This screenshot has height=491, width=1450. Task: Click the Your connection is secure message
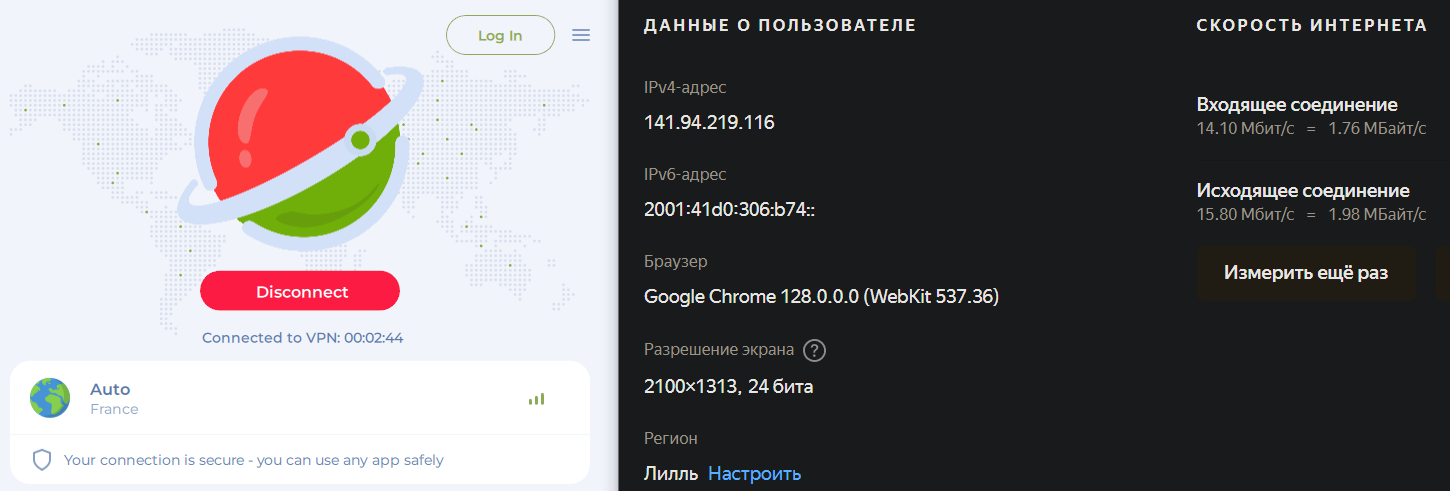tap(254, 460)
